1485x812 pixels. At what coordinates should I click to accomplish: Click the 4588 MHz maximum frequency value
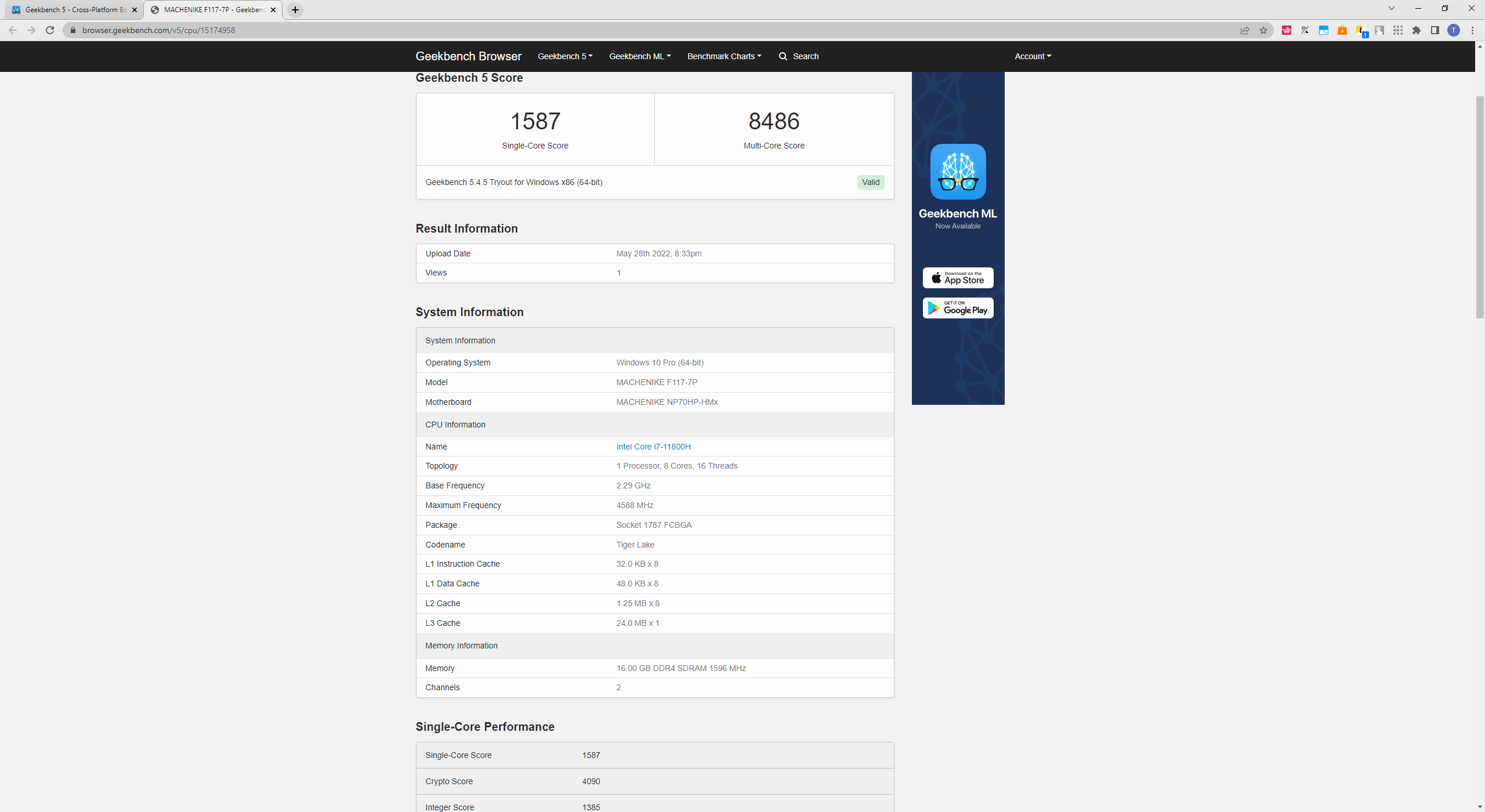click(635, 505)
